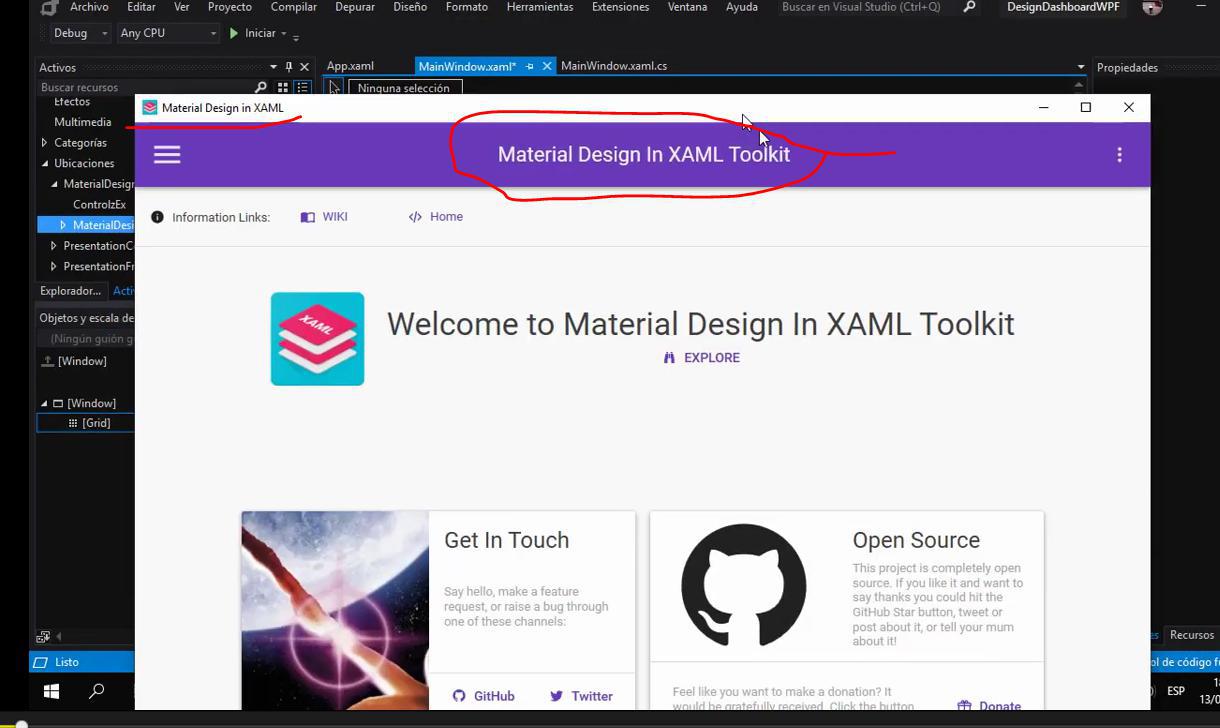
Task: Open the GitHub link in Get In Touch card
Action: tap(483, 696)
